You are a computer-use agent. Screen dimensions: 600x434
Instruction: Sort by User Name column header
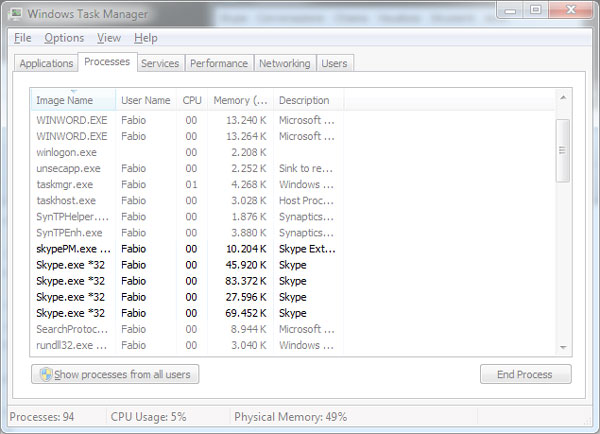click(146, 100)
